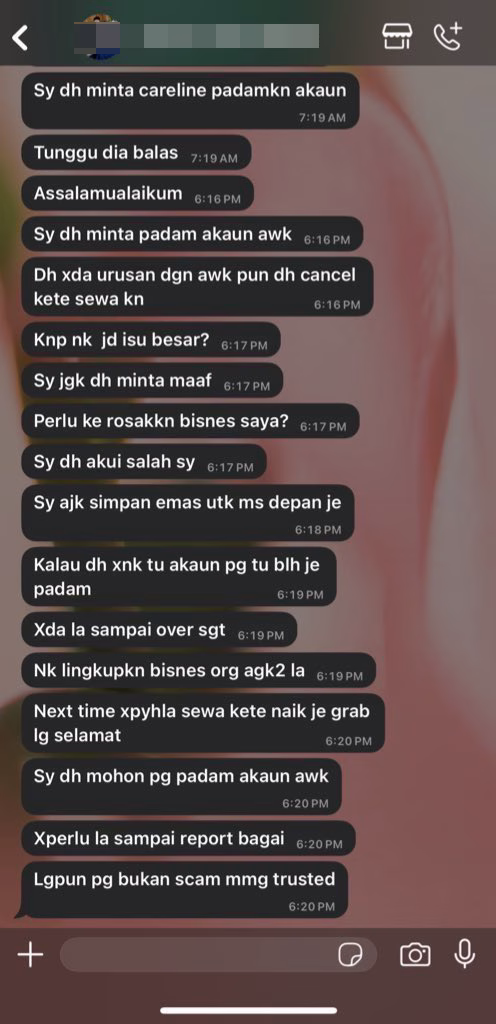
Task: Open attachments with the plus icon
Action: 30,955
